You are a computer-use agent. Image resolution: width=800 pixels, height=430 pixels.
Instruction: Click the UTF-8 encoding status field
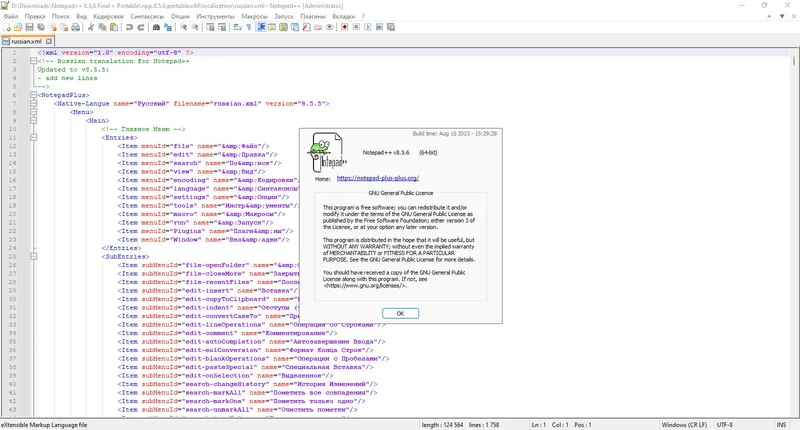724,424
